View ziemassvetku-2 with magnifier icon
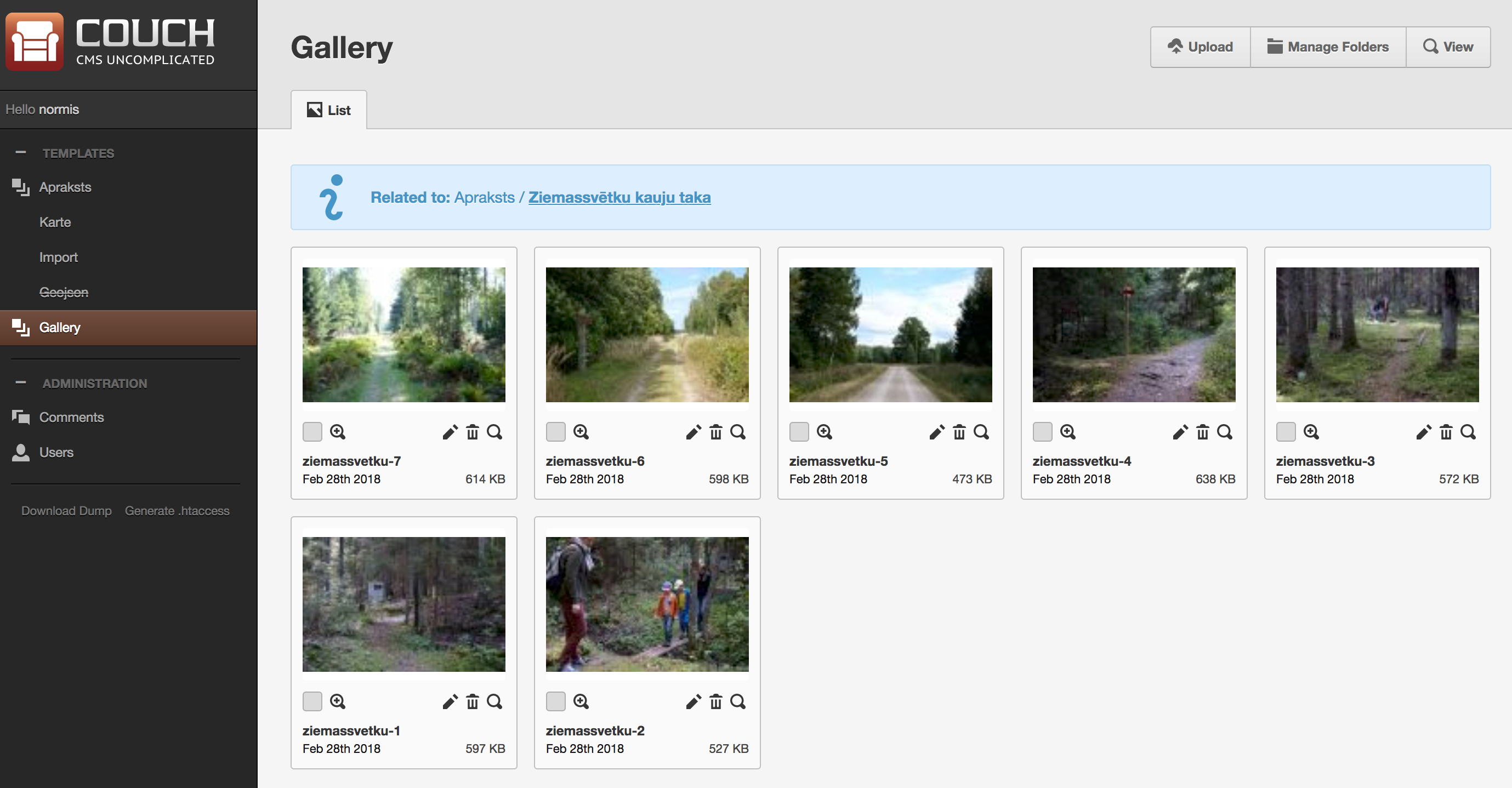The width and height of the screenshot is (1512, 788). (738, 701)
